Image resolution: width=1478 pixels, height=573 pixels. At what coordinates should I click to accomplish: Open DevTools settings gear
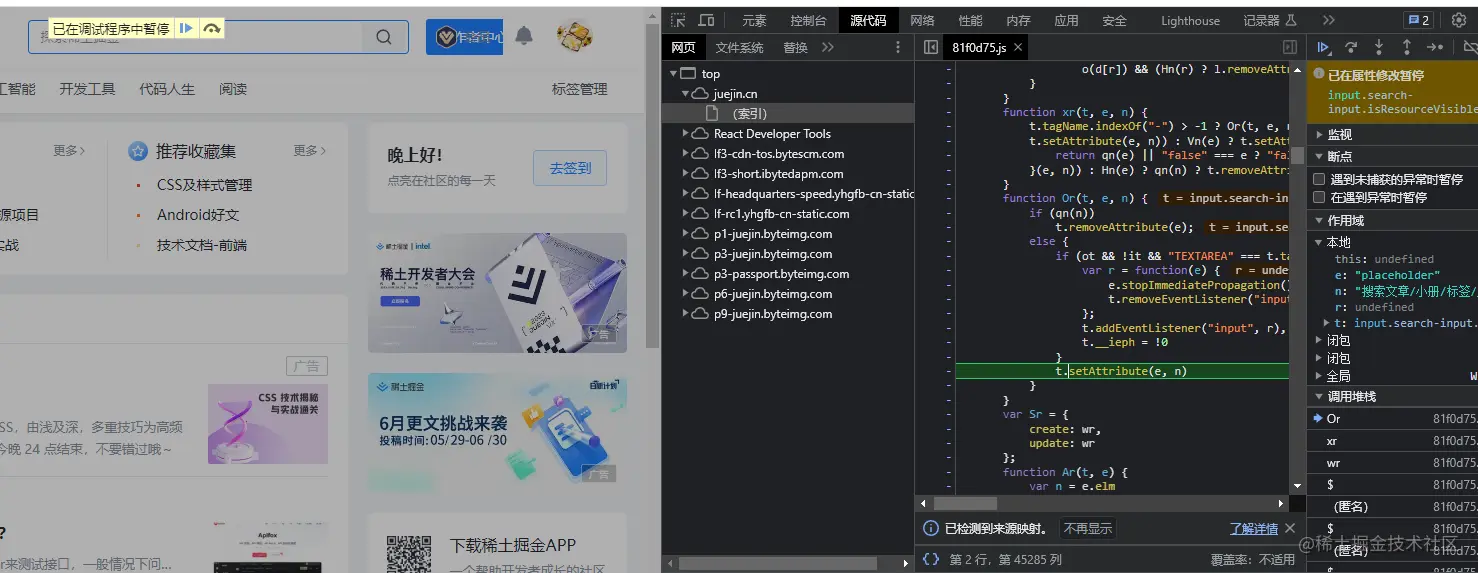click(1458, 20)
